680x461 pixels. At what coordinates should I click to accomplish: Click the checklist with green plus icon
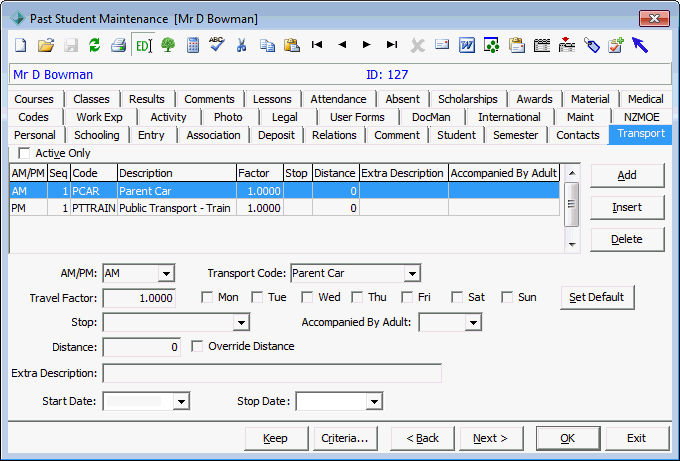point(616,45)
